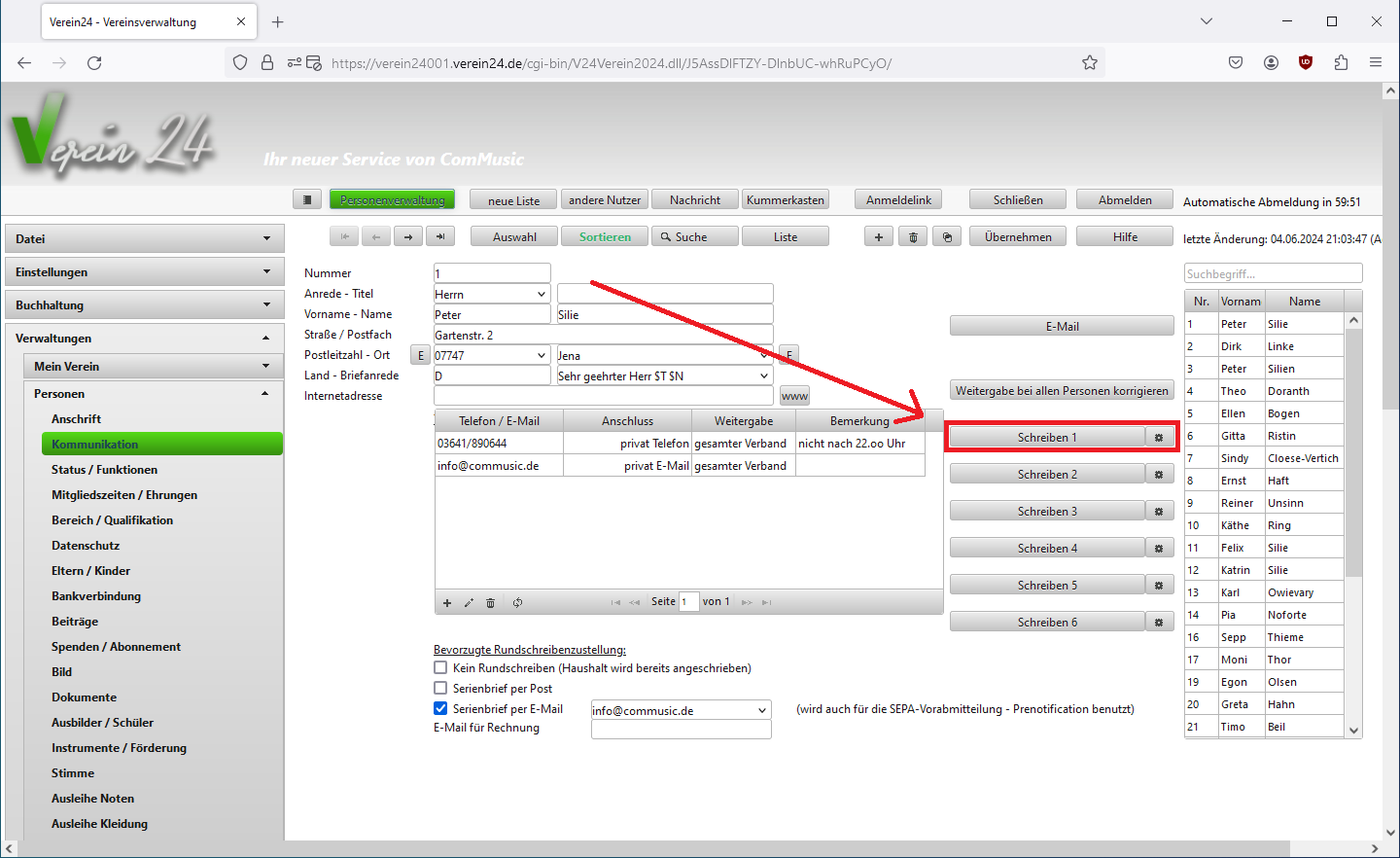Screen dimensions: 1400x858
Task: Reload the page in the browser
Action: (94, 63)
